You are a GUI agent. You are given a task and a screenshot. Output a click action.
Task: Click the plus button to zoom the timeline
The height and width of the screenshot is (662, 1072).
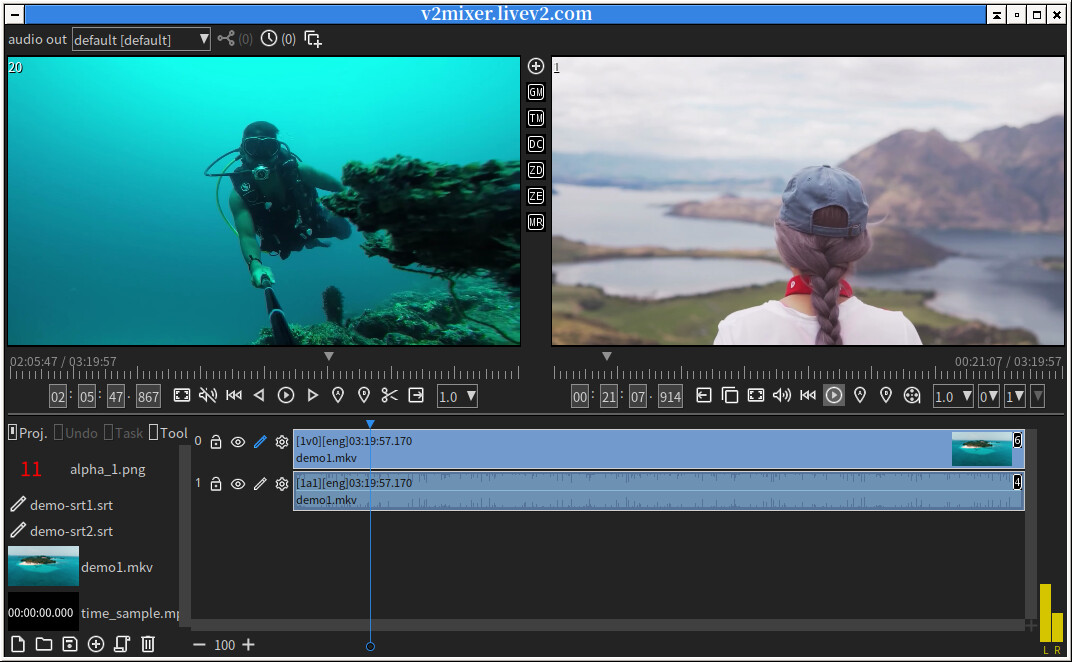pyautogui.click(x=247, y=645)
